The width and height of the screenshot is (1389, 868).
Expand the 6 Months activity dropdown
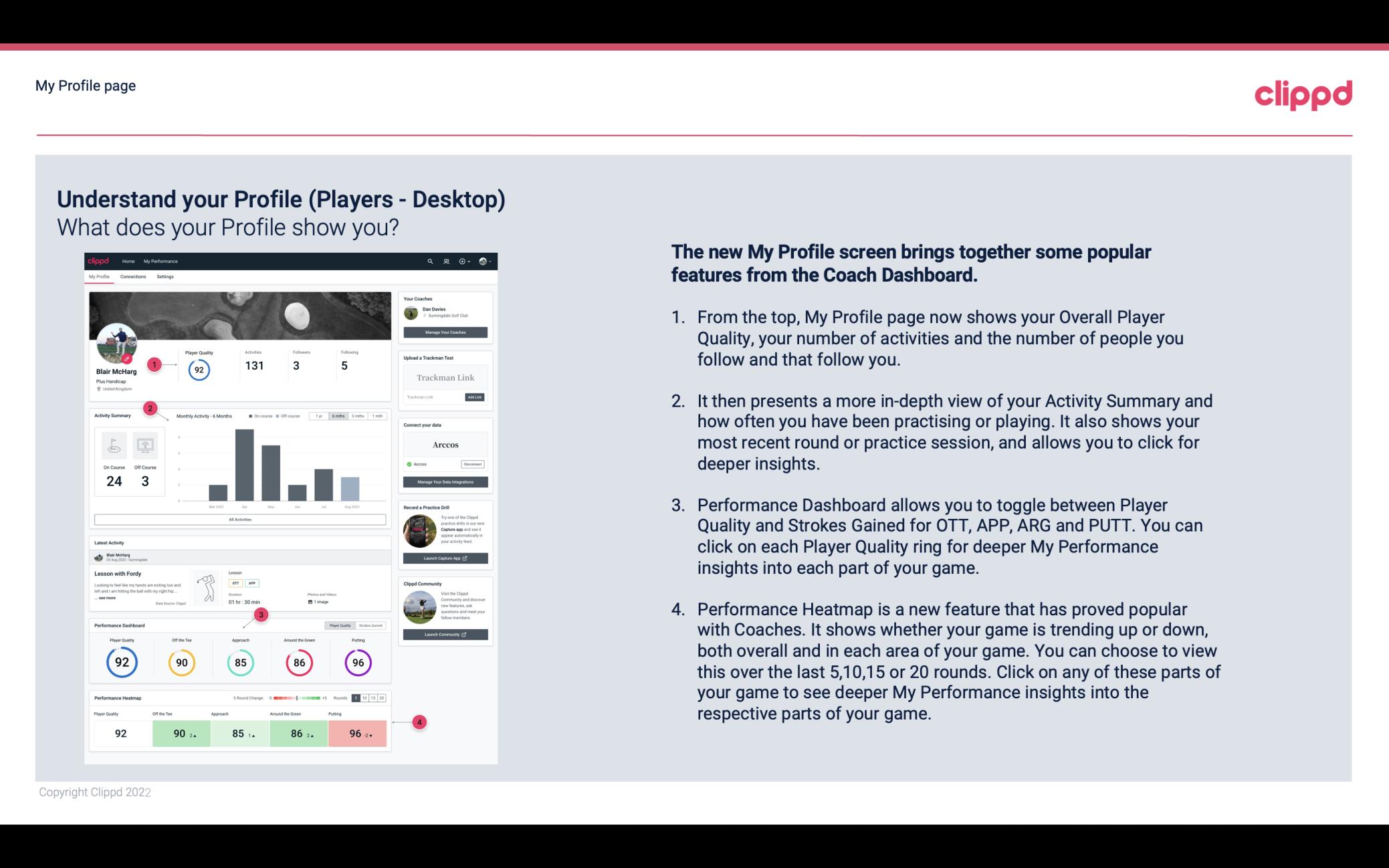coord(339,416)
